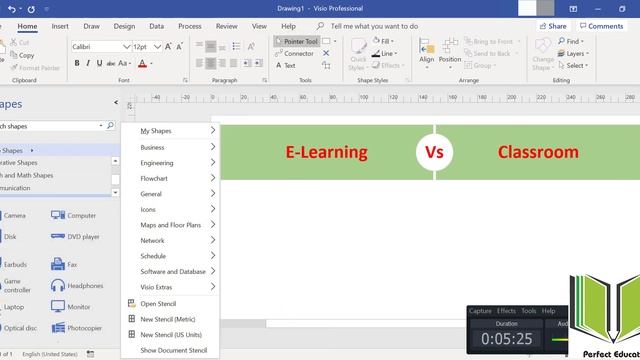640x360 pixels.
Task: Toggle Strikethrough formatting
Action: tap(111, 63)
